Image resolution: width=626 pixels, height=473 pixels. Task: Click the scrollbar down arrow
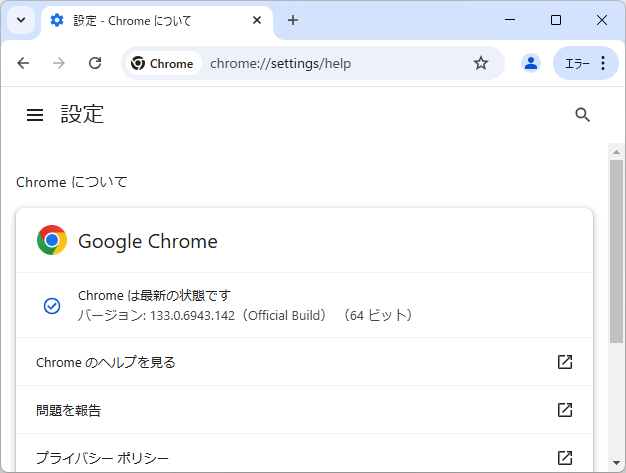(616, 463)
